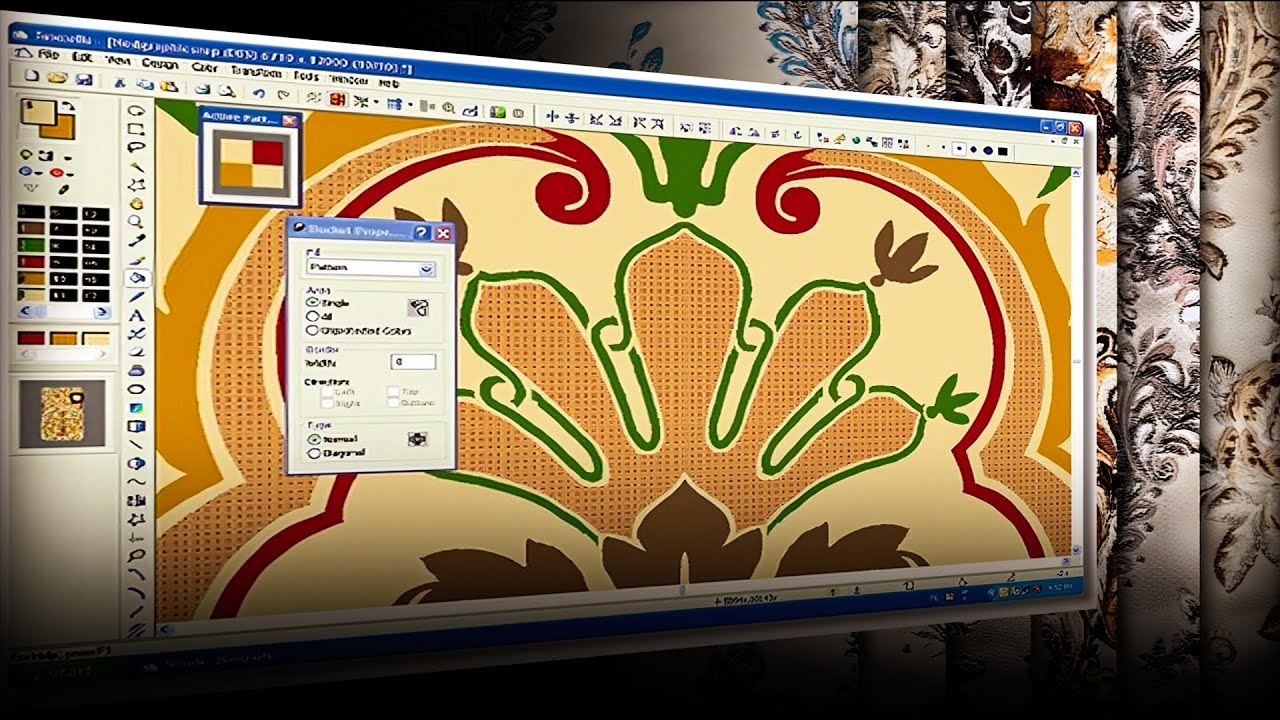Screen dimensions: 1280x720
Task: Click the Cut scissors toolbar icon
Action: click(x=119, y=82)
